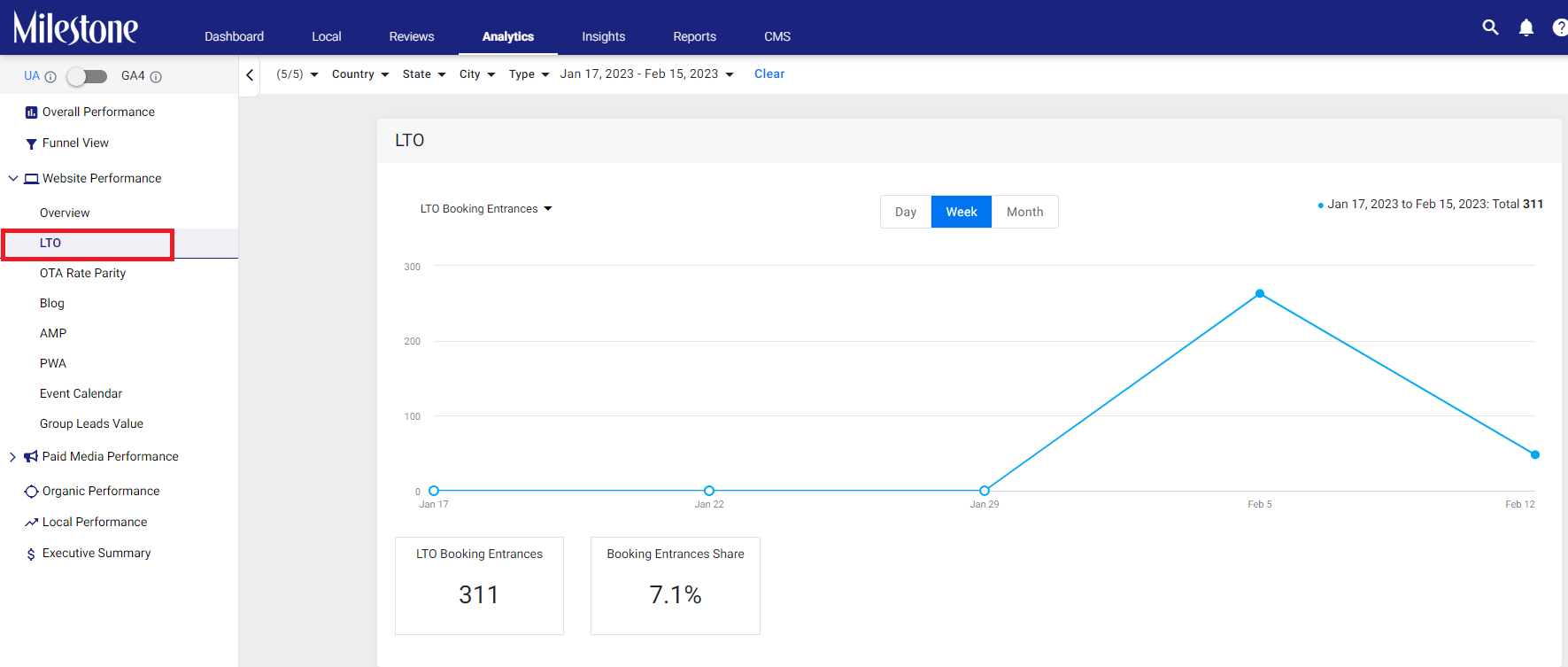Expand the Paid Media Performance section

(x=12, y=457)
